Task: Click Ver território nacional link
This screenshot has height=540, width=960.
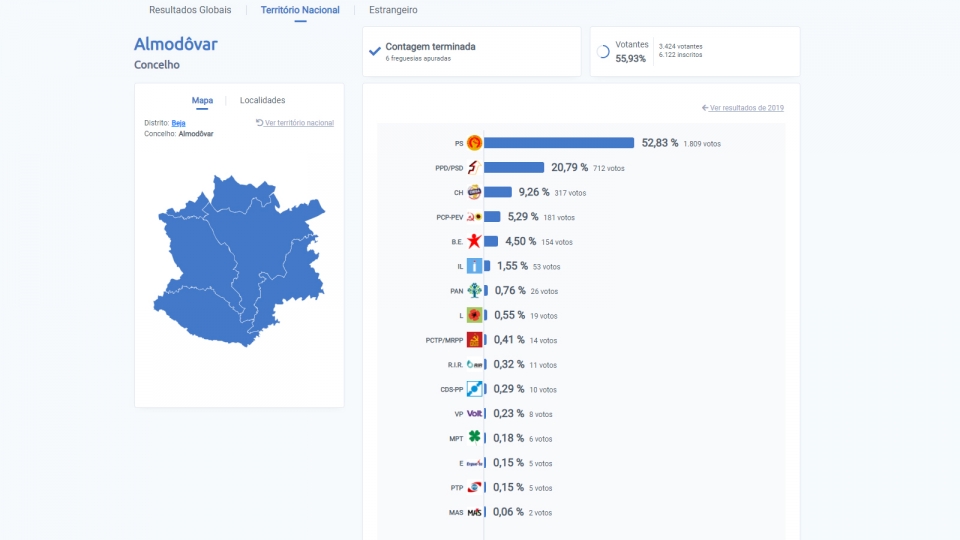Action: [x=295, y=122]
